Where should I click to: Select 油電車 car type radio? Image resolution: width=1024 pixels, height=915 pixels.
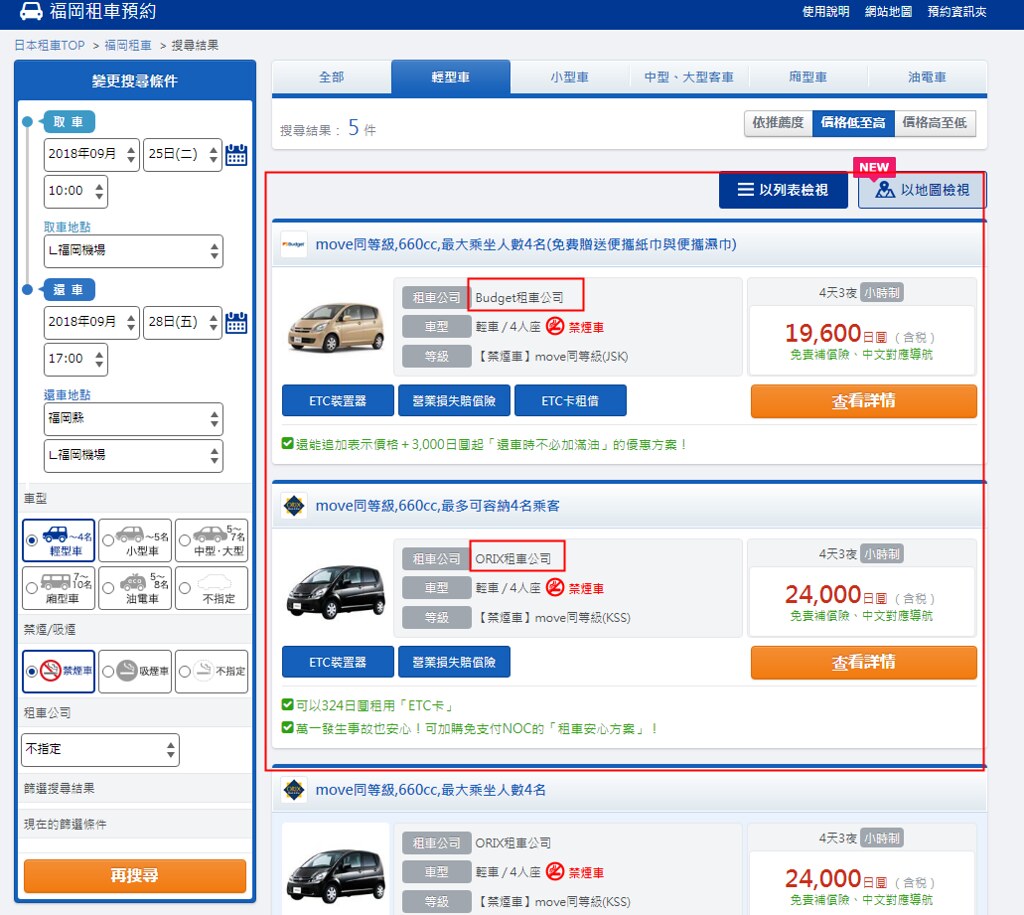(x=108, y=588)
